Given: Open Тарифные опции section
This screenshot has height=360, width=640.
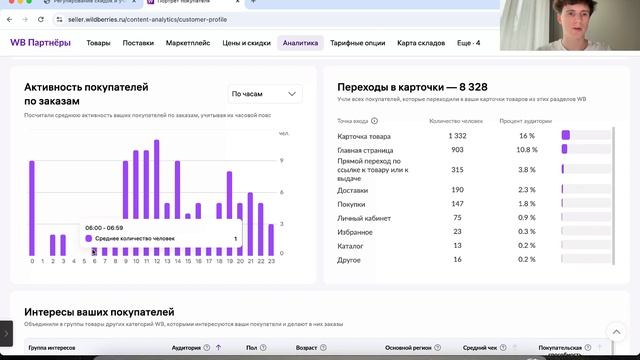Looking at the screenshot, I should coord(358,43).
